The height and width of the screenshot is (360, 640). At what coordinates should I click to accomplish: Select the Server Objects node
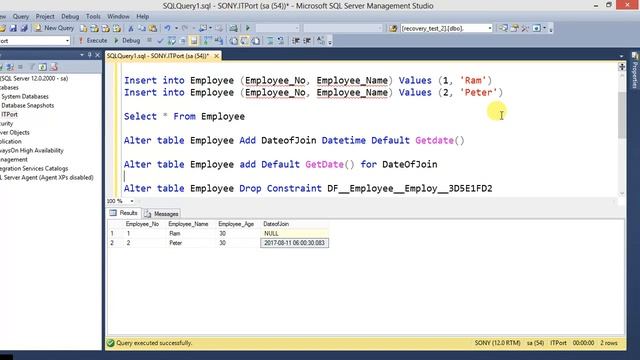15,132
